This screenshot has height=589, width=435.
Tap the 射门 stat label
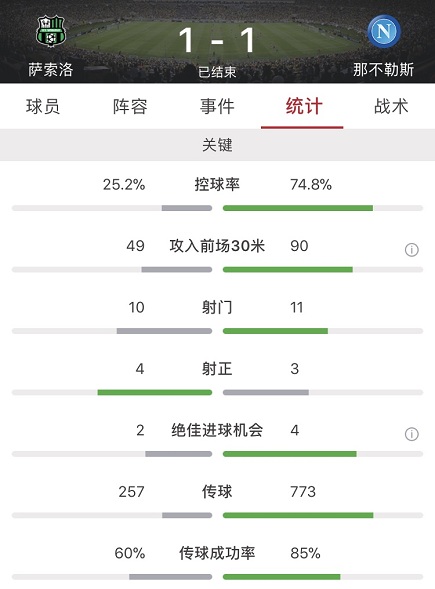[217, 307]
